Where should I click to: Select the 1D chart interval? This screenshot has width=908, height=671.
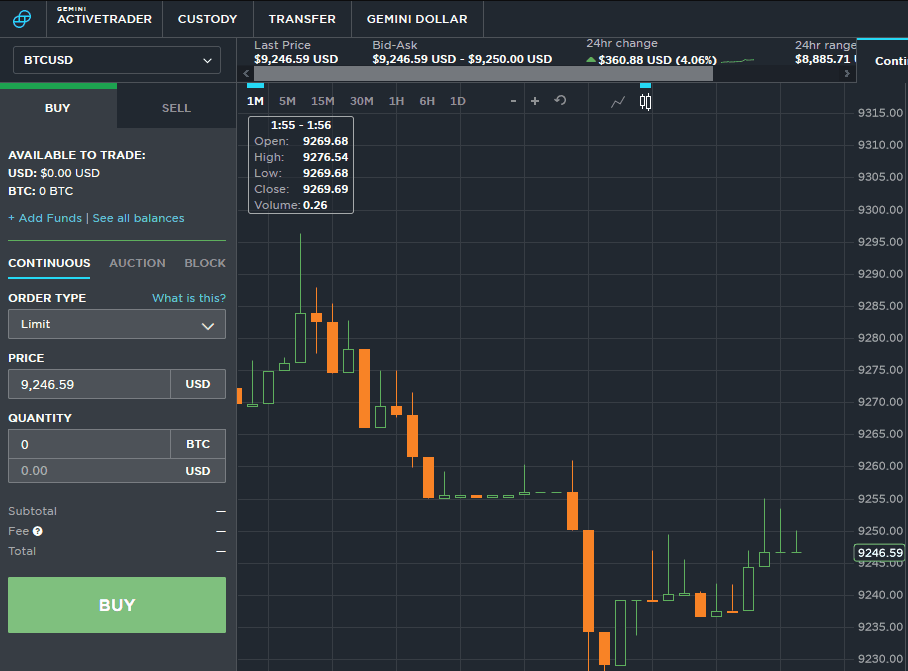[457, 101]
